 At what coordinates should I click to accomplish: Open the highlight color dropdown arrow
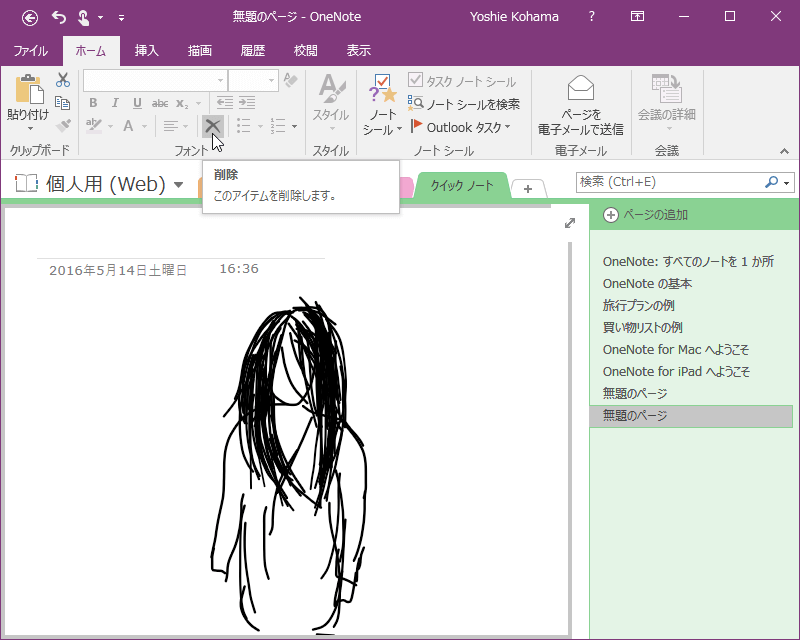(x=110, y=126)
